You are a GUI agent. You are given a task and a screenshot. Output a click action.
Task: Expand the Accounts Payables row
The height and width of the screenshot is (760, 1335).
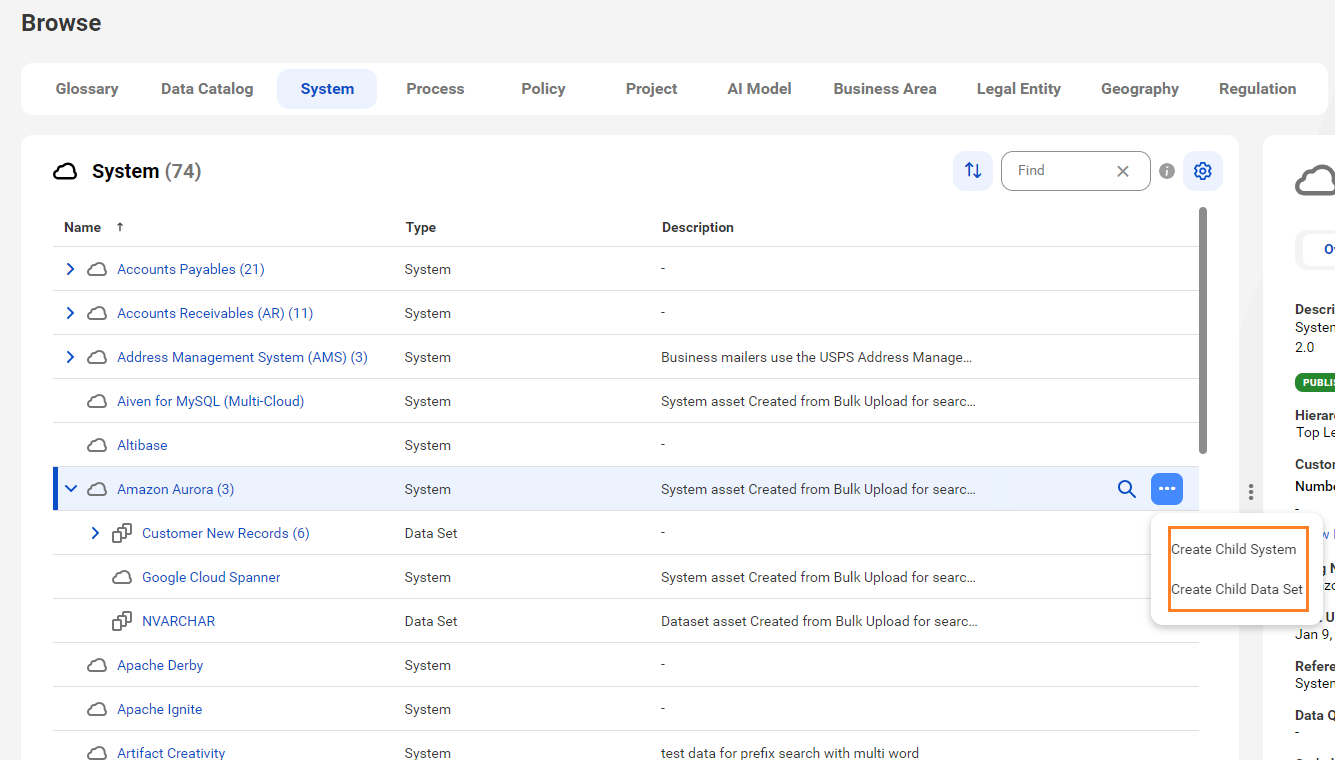70,269
